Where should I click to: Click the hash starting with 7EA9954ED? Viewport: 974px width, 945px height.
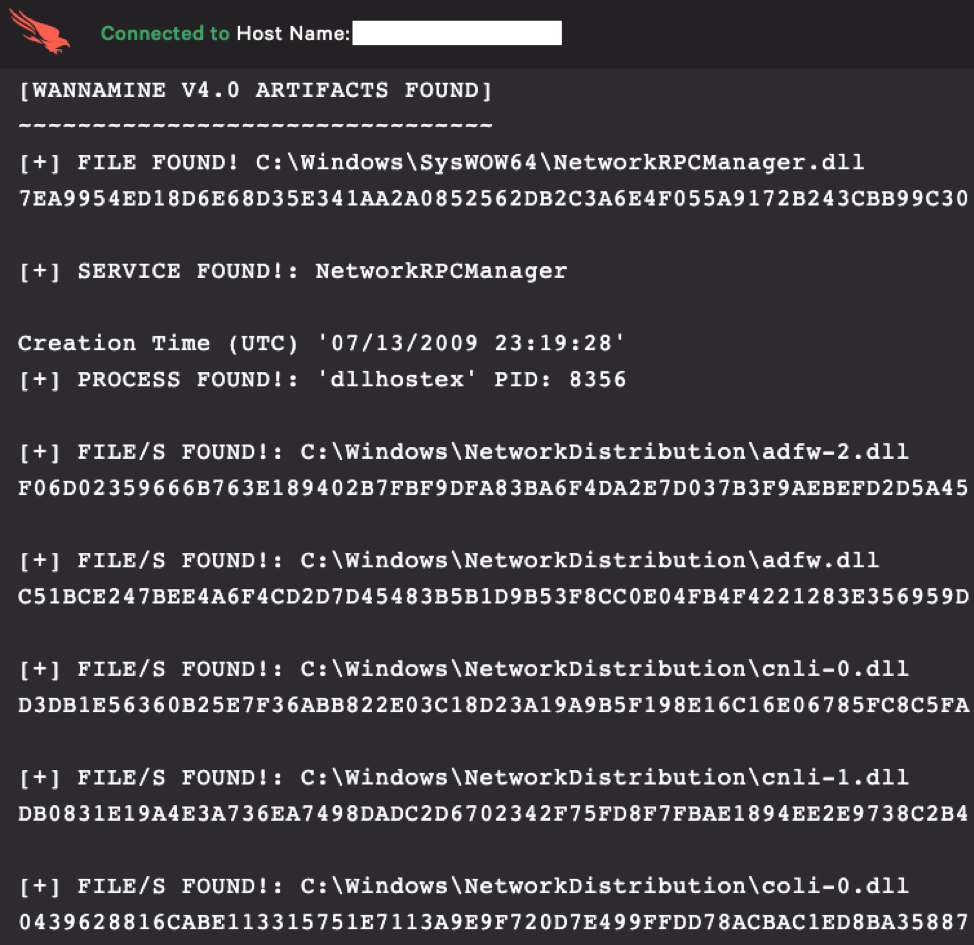coord(493,198)
